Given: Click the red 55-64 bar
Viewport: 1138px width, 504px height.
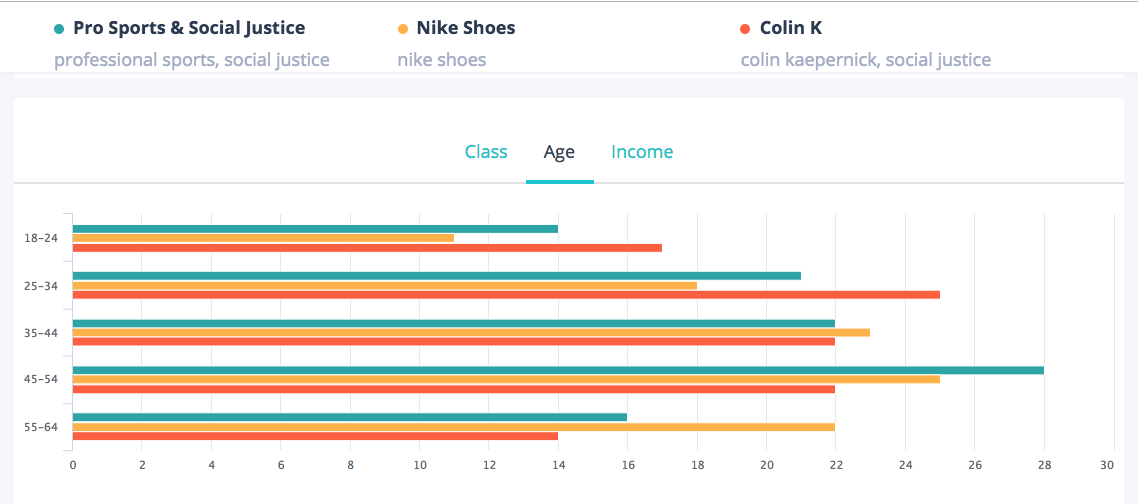Looking at the screenshot, I should (x=315, y=436).
